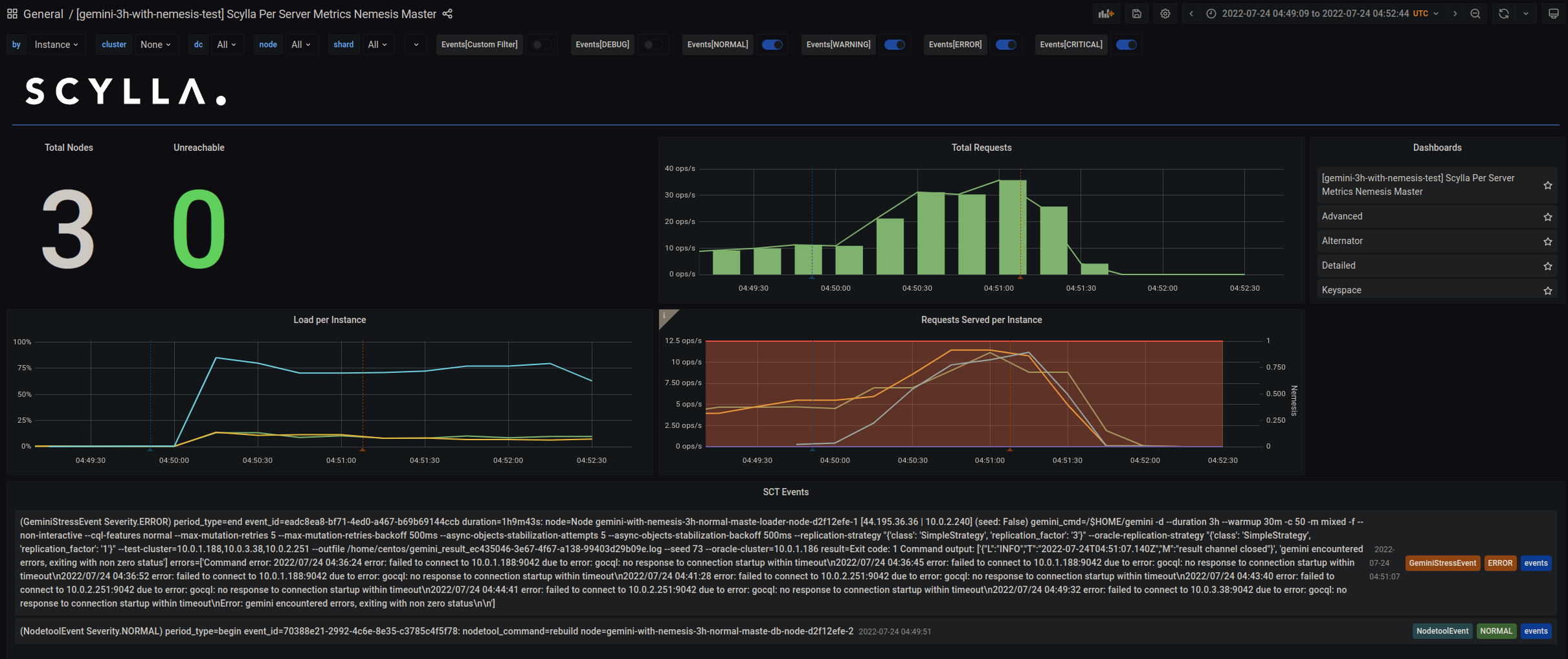
Task: Disable Events[CRITICAL] switch
Action: tap(1126, 45)
